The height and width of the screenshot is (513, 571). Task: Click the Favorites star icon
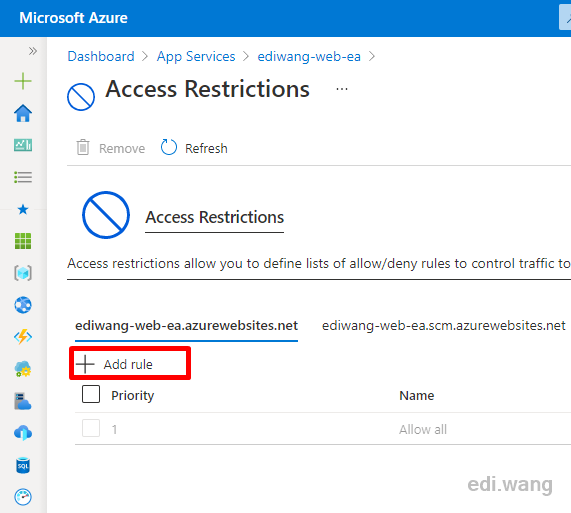point(23,209)
